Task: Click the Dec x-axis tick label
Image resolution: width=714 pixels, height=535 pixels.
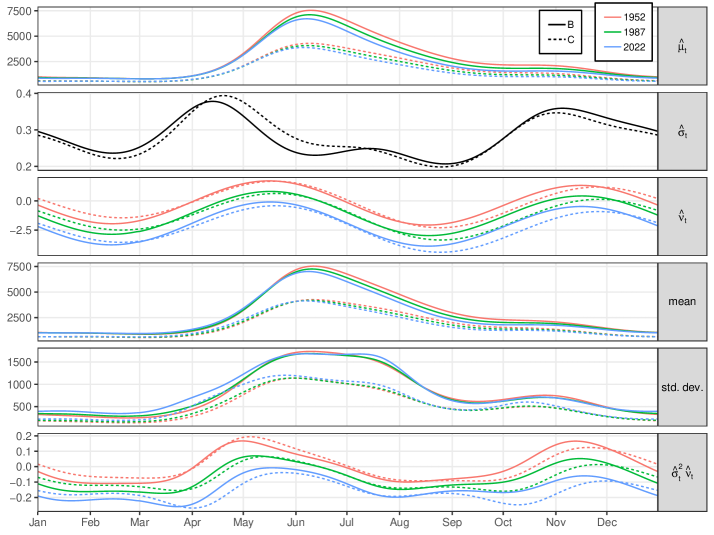Action: 606,522
